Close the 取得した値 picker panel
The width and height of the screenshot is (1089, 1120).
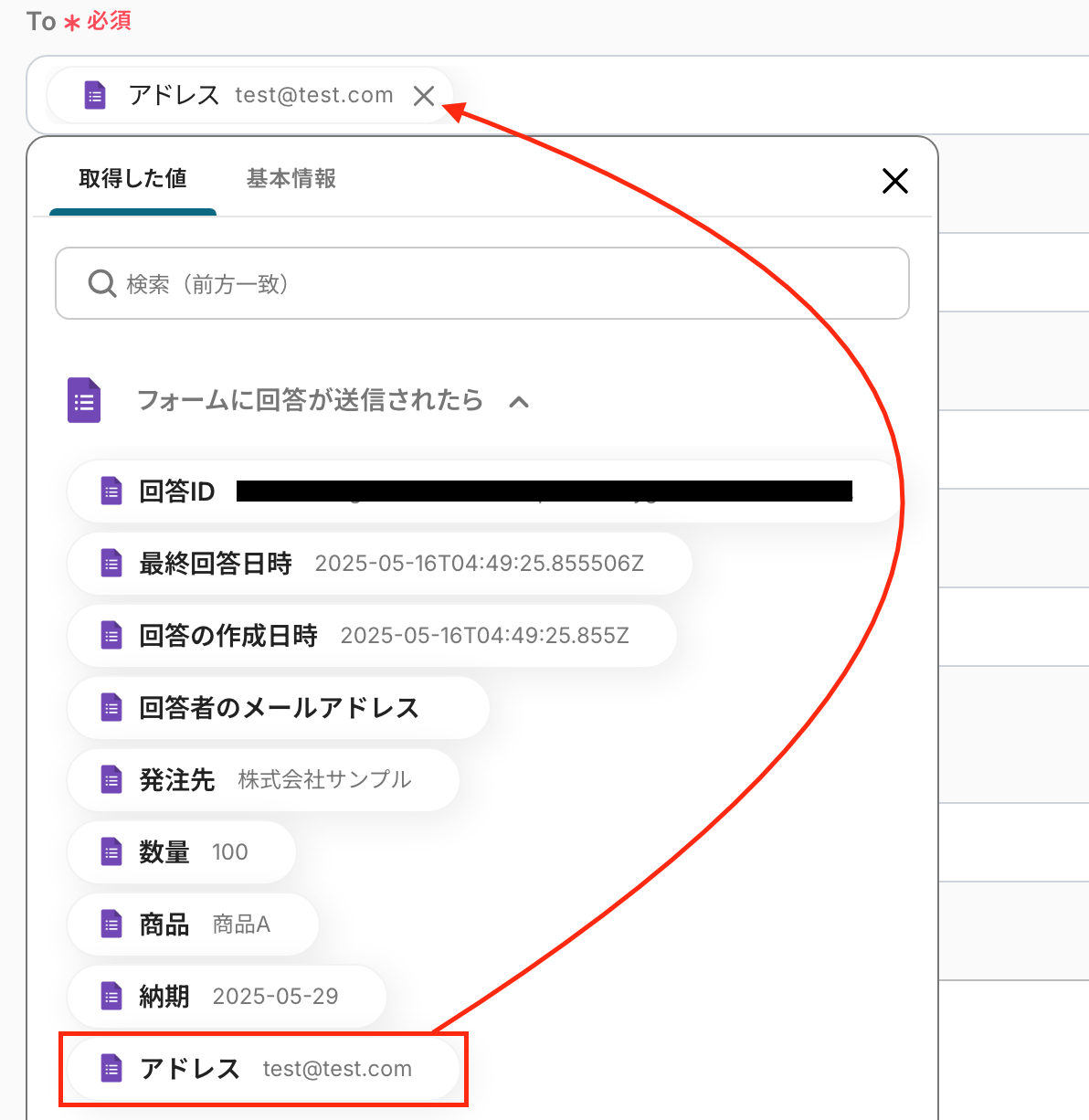[x=894, y=181]
